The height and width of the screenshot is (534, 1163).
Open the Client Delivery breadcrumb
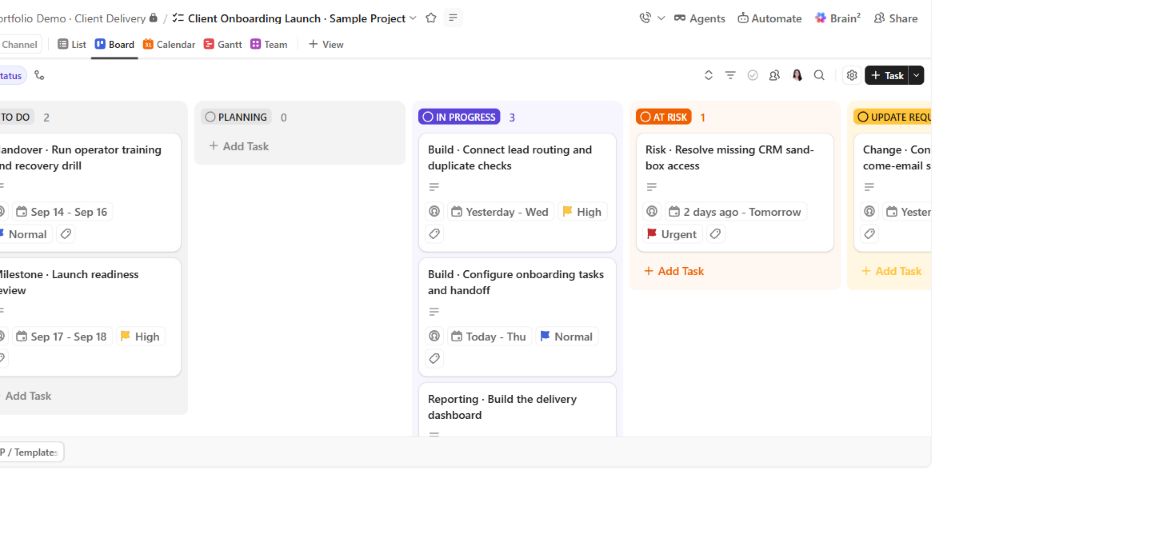pos(110,19)
